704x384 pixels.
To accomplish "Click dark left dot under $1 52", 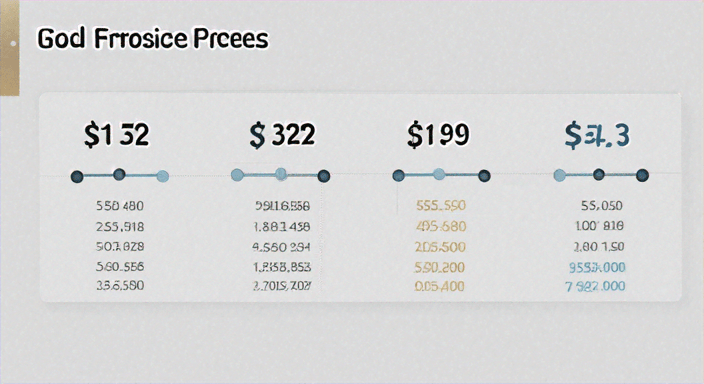I will coord(77,176).
